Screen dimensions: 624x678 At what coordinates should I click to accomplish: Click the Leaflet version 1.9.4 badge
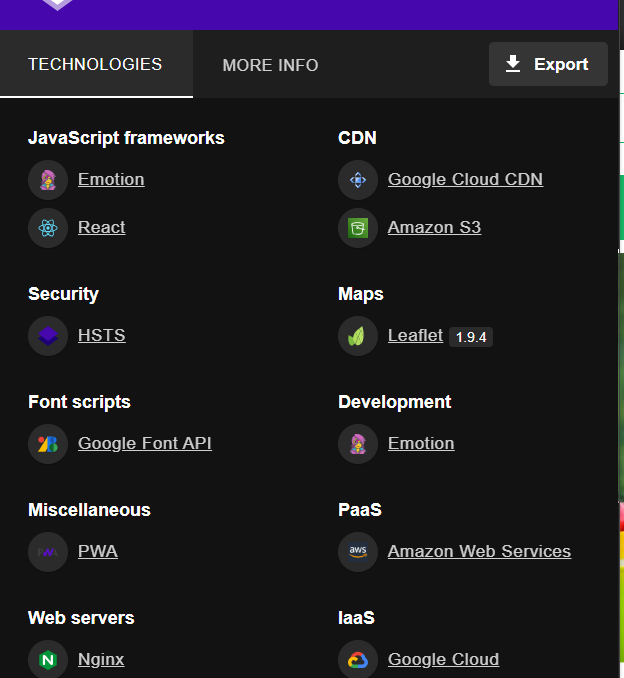click(471, 337)
